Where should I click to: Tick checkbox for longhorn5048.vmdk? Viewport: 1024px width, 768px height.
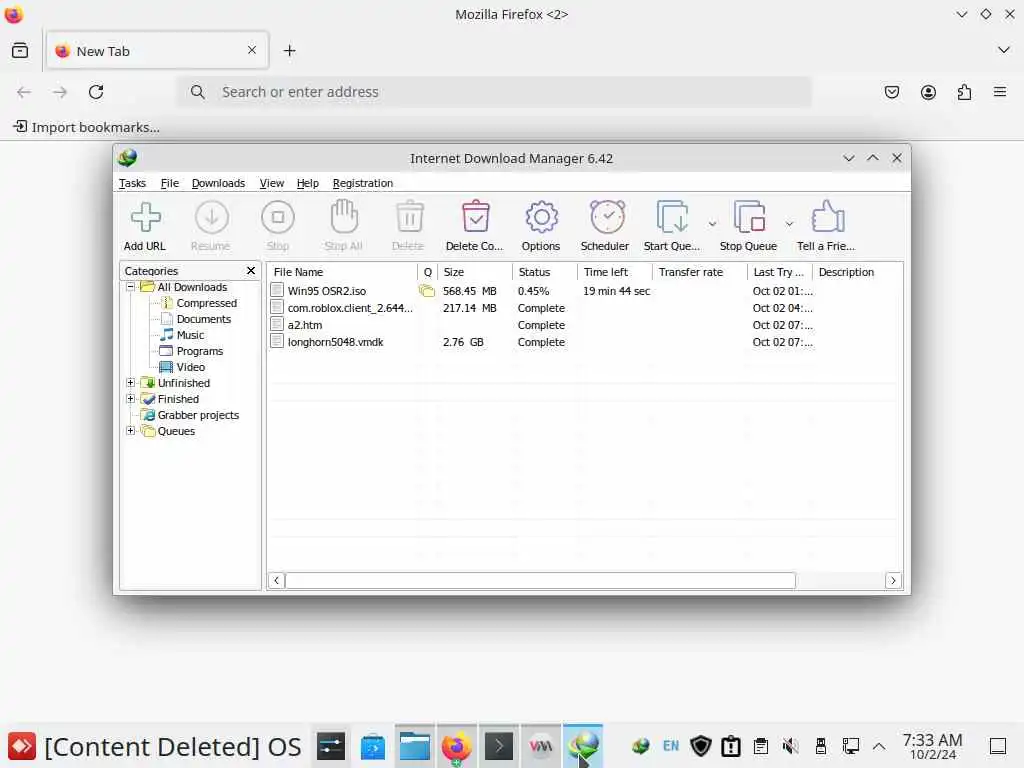click(x=277, y=341)
